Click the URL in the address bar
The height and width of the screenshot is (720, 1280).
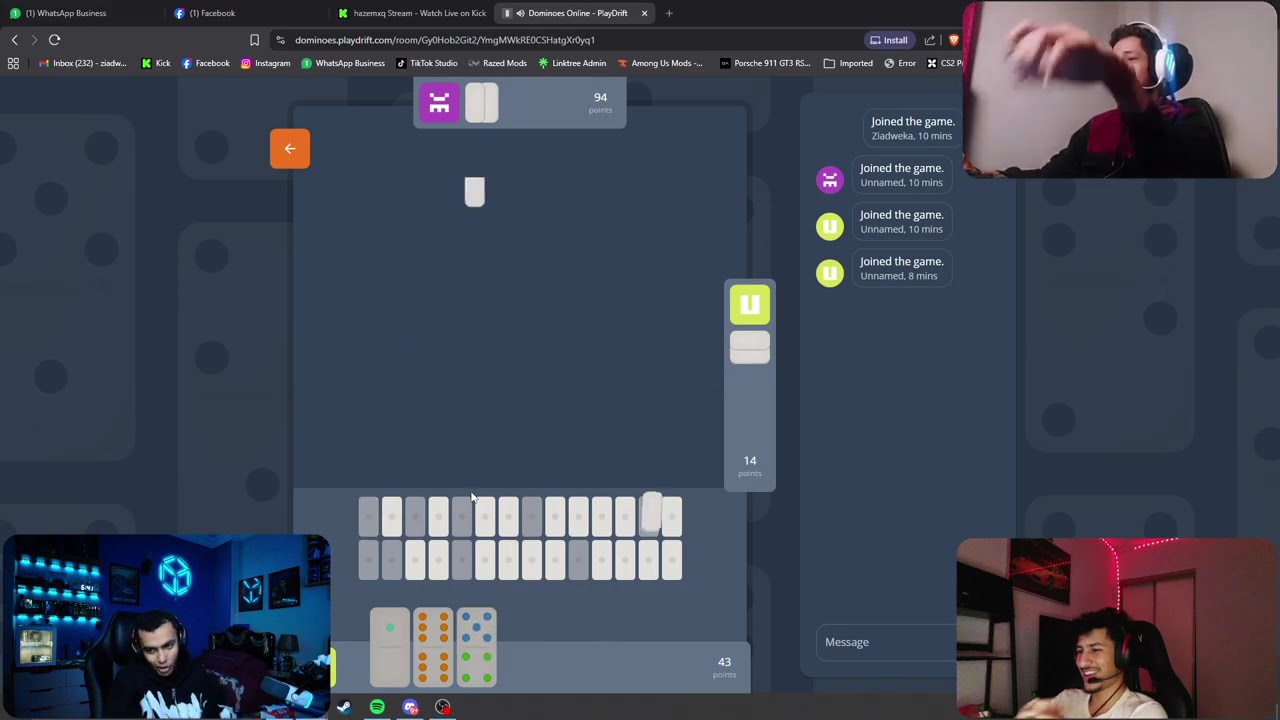445,40
